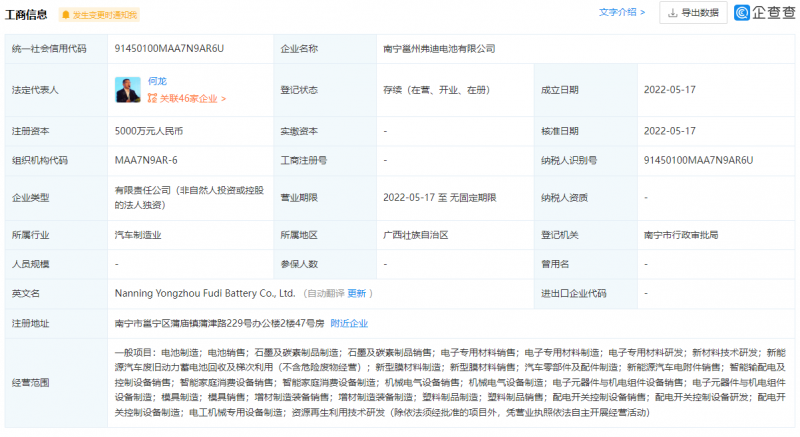
Task: Click the industry value 汽车制造业
Action: [137, 235]
